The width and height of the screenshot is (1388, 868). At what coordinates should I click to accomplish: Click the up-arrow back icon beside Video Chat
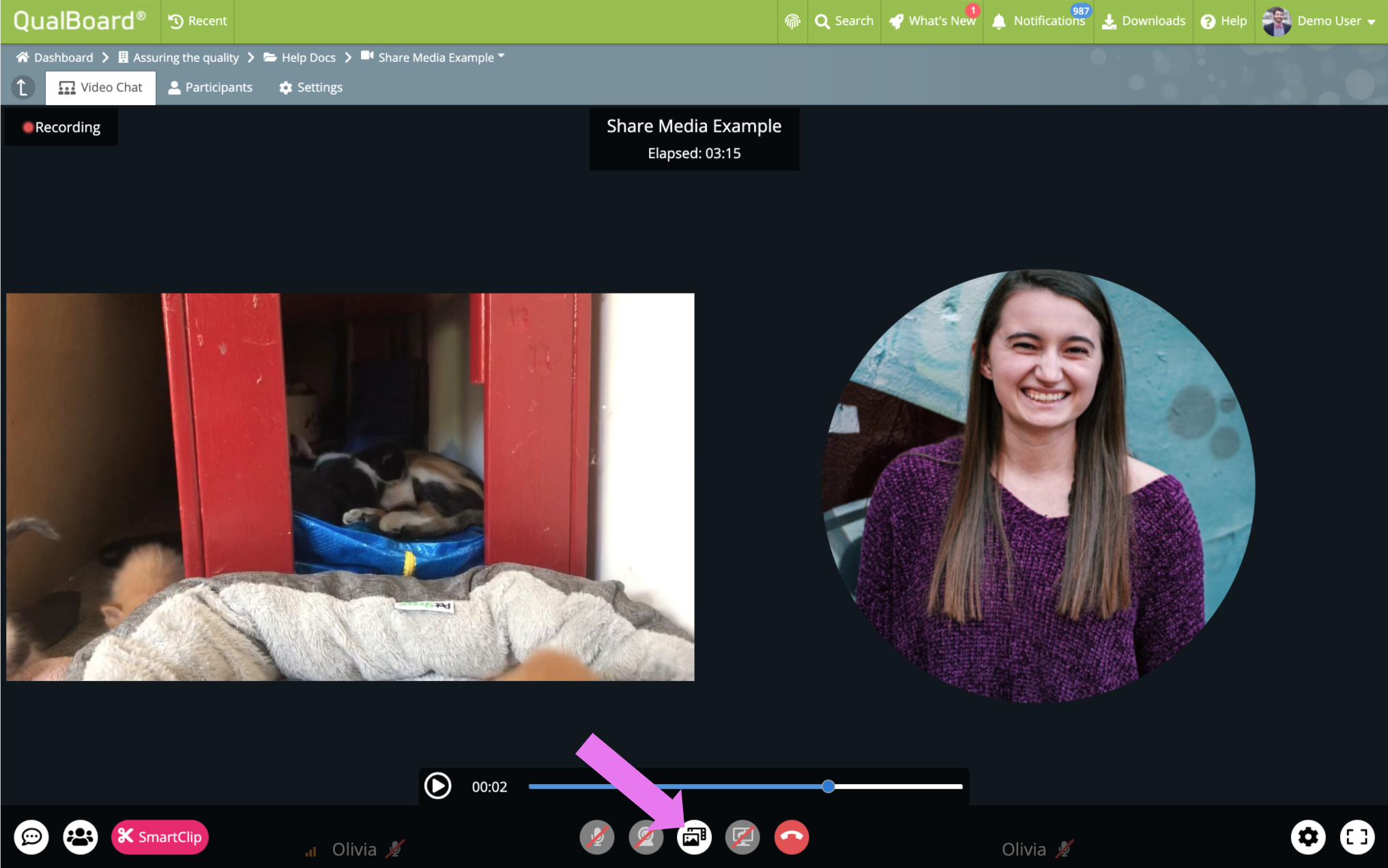[x=23, y=87]
